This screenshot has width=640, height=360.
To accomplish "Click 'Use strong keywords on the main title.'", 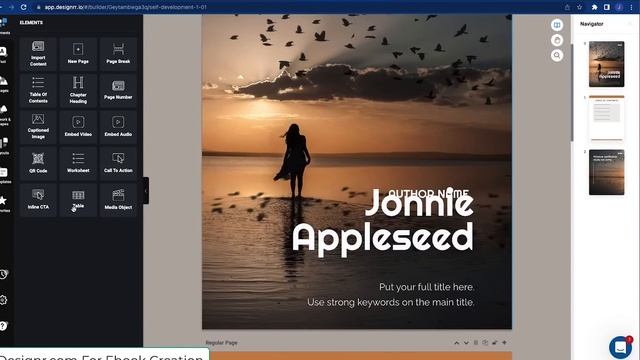I will (x=391, y=302).
